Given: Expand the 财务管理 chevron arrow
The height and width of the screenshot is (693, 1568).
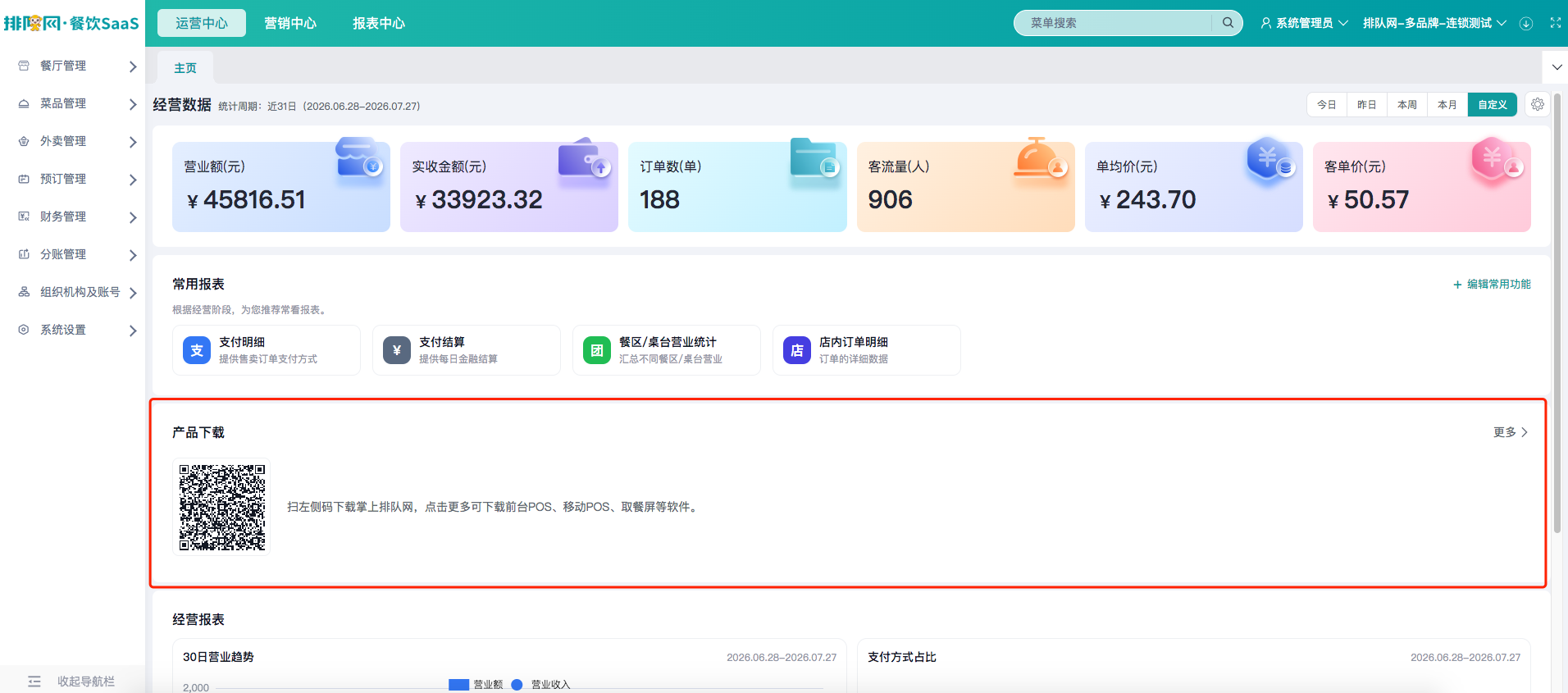Looking at the screenshot, I should 133,217.
